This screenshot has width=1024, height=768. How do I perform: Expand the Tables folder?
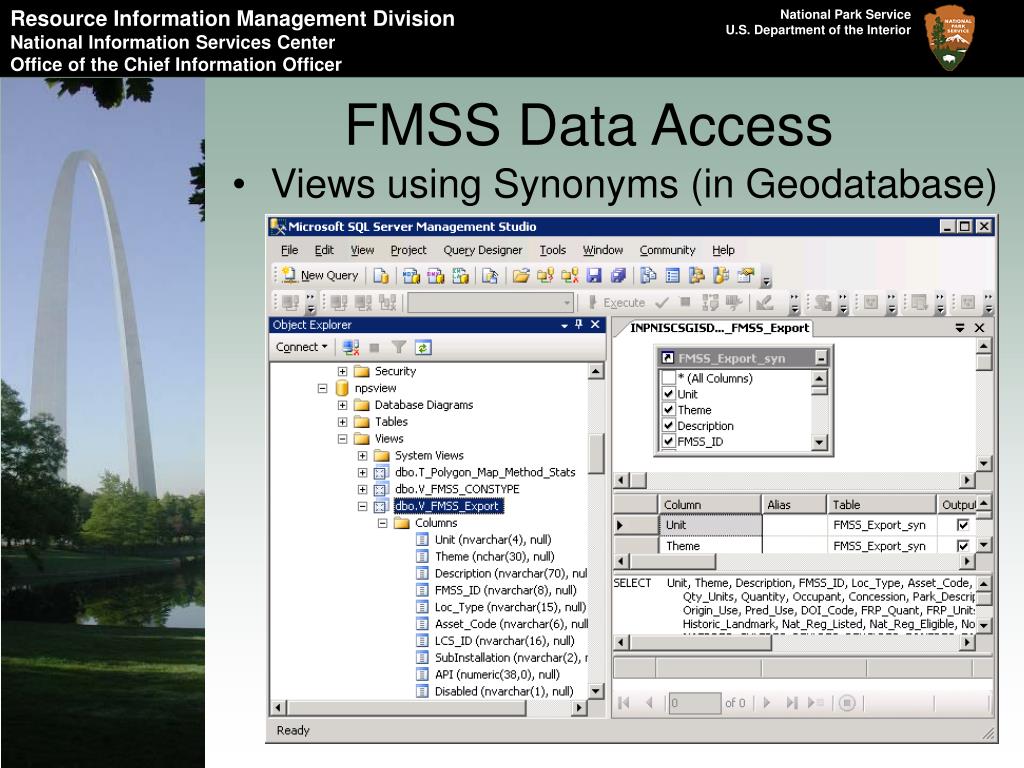pyautogui.click(x=342, y=422)
